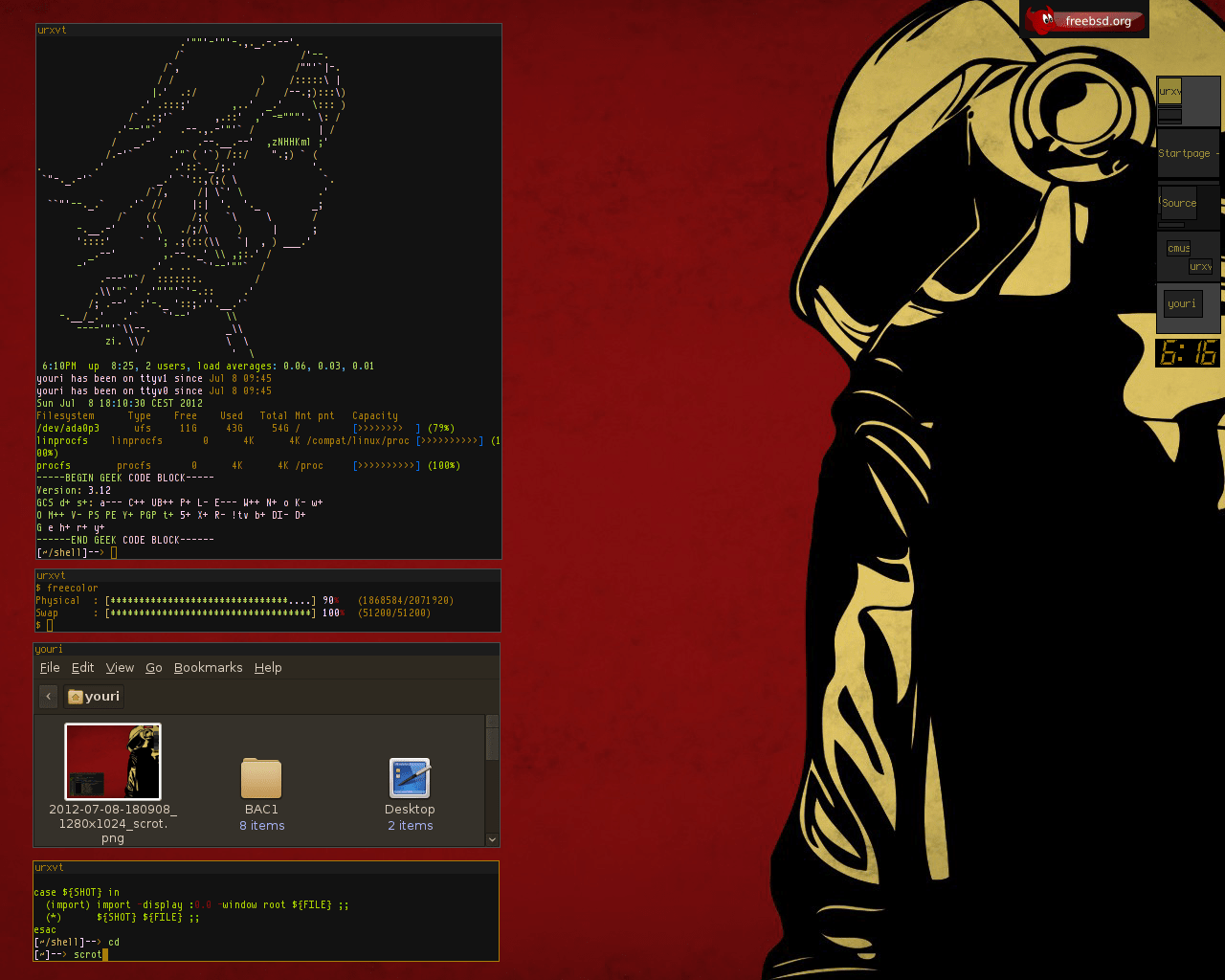This screenshot has height=980, width=1225.
Task: Click the 'Filesystem' column header in the terminal
Action: [x=65, y=416]
